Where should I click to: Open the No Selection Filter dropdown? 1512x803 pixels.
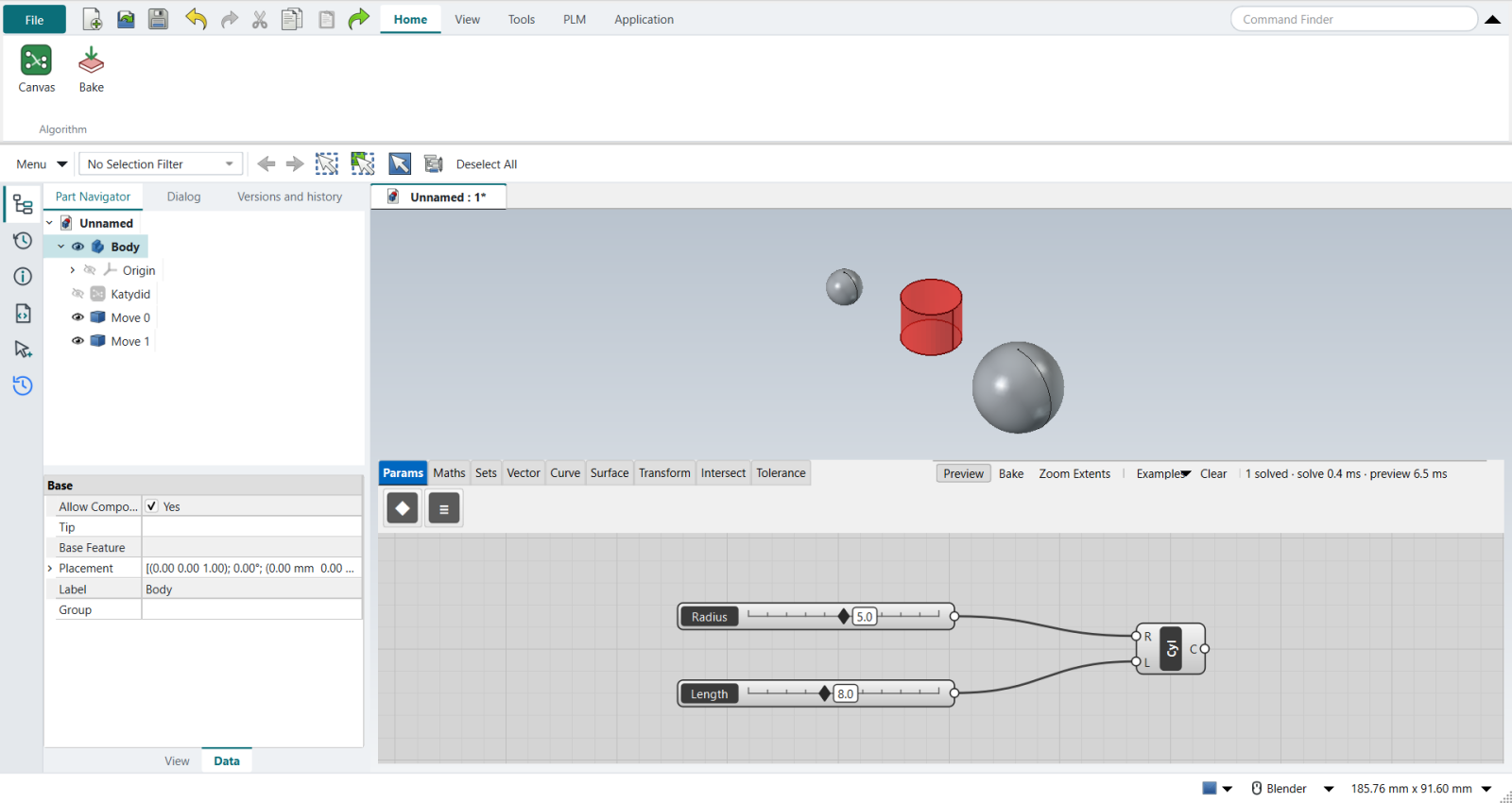point(161,163)
